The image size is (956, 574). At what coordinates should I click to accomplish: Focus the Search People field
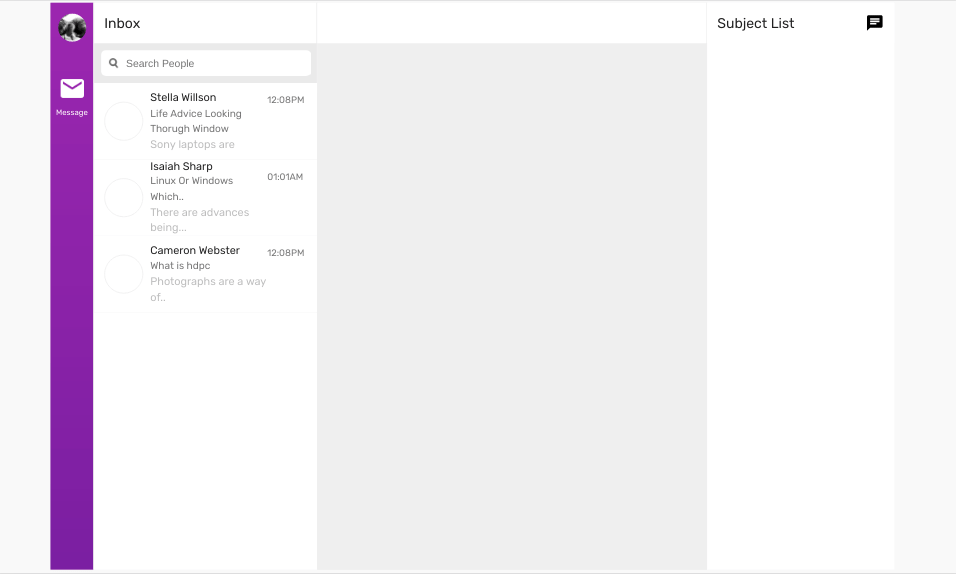click(206, 63)
